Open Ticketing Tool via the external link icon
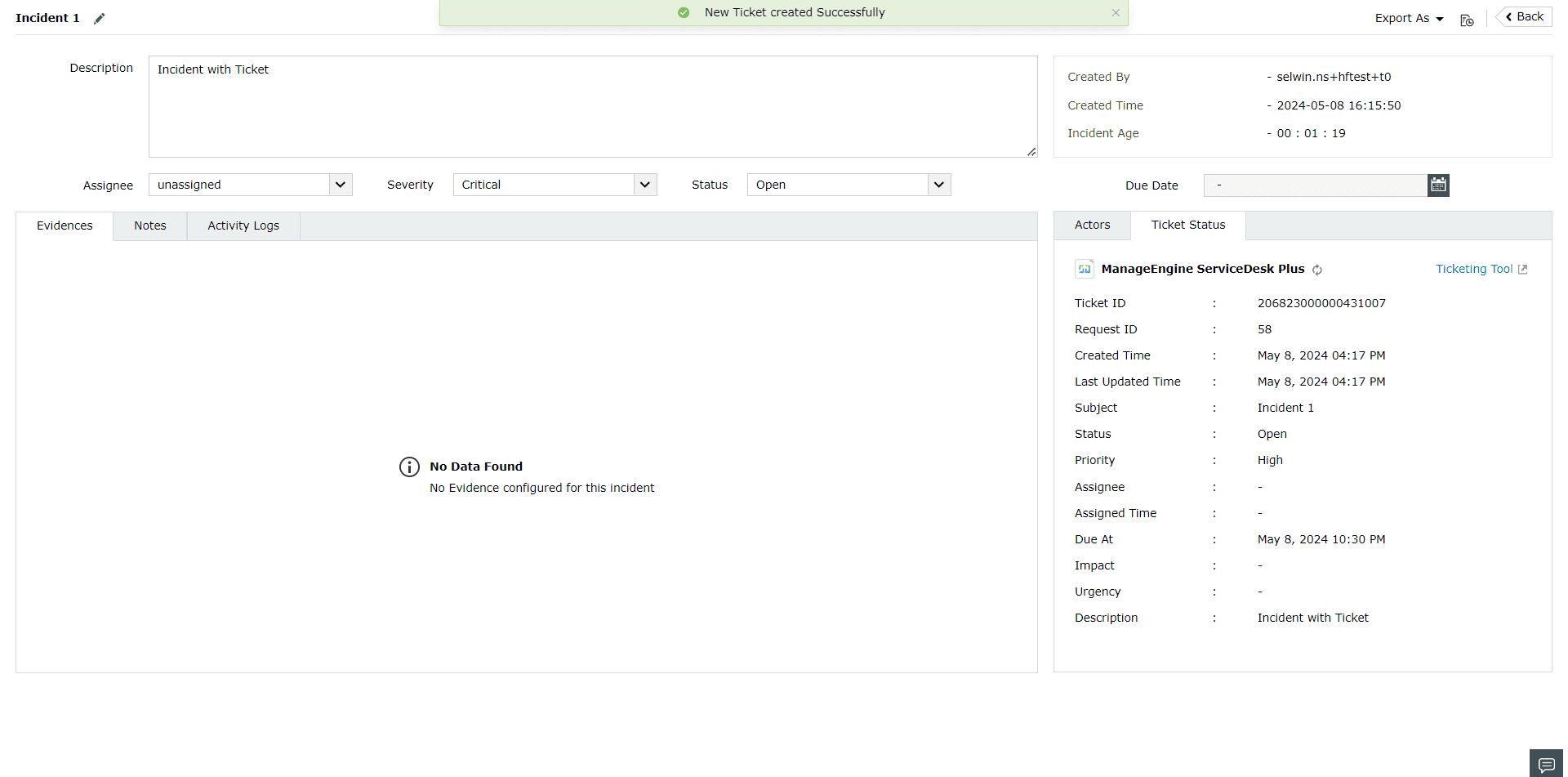This screenshot has height=777, width=1568. click(1524, 269)
